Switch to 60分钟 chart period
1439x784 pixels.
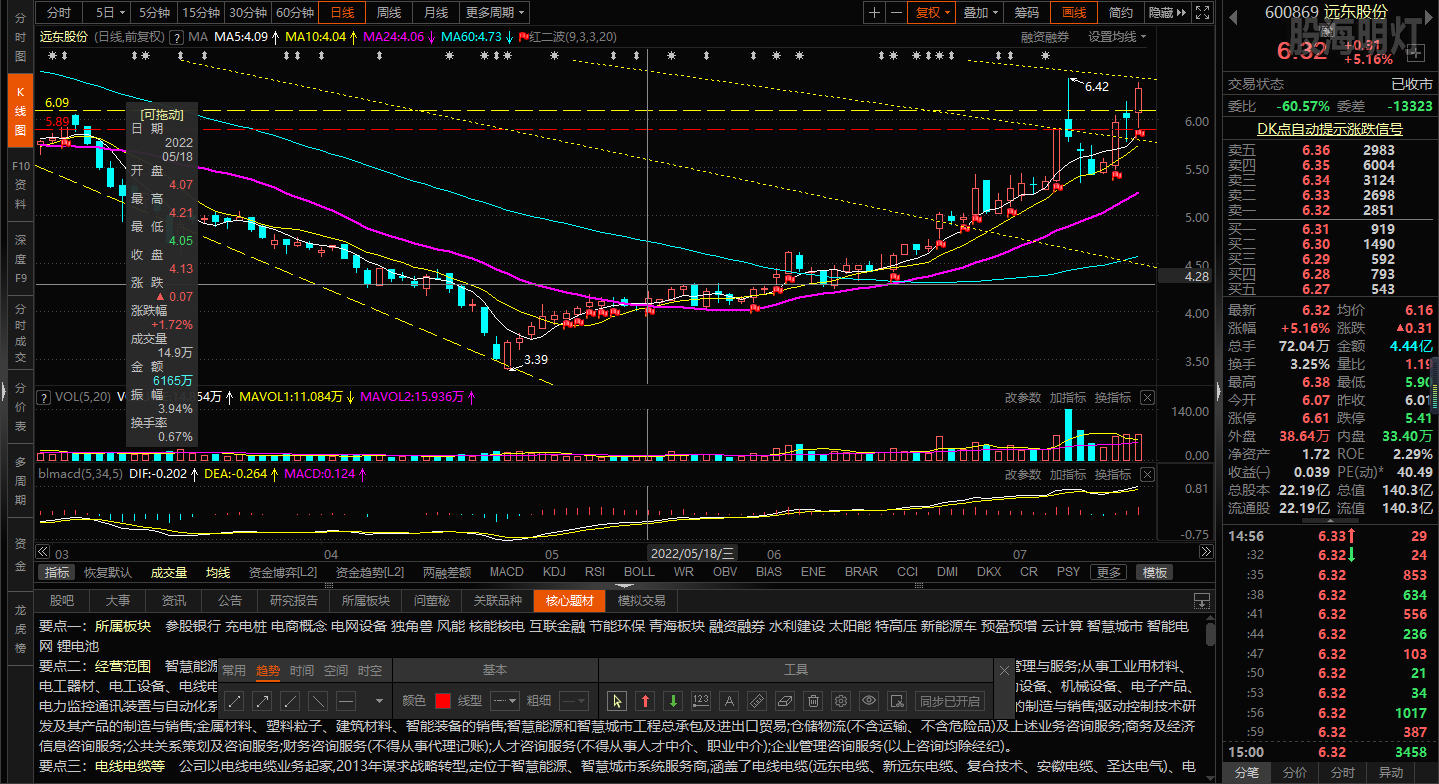(294, 12)
